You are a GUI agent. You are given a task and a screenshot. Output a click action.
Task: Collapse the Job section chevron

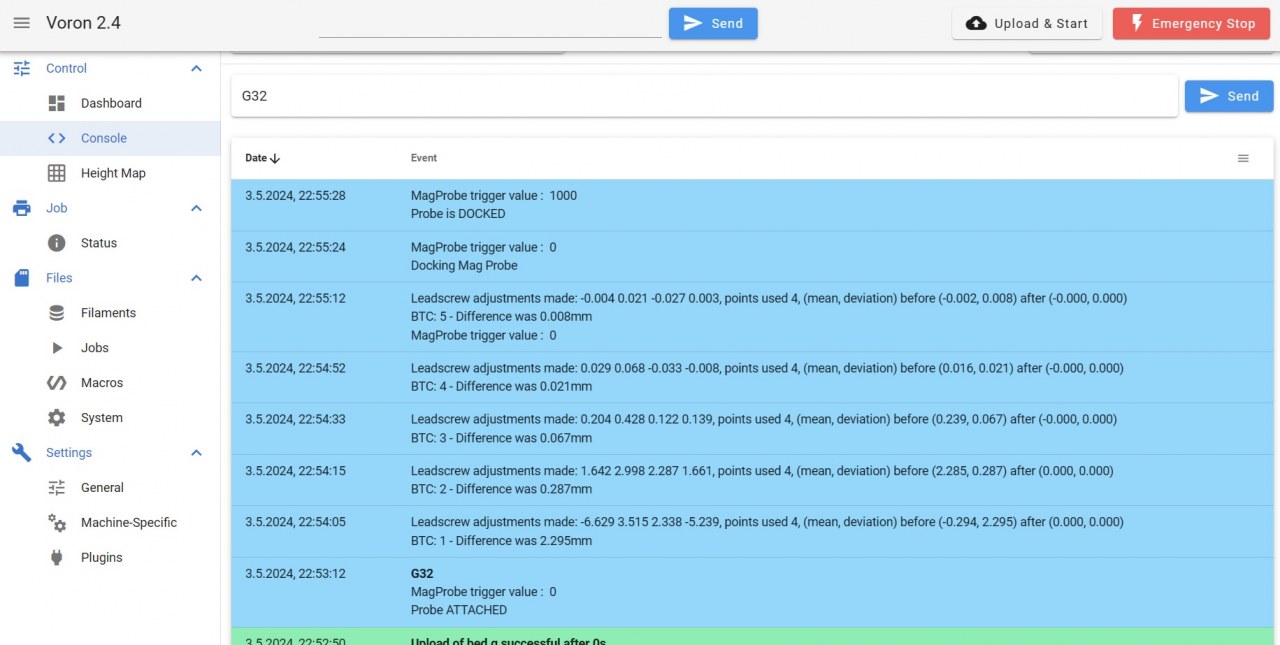coord(196,208)
